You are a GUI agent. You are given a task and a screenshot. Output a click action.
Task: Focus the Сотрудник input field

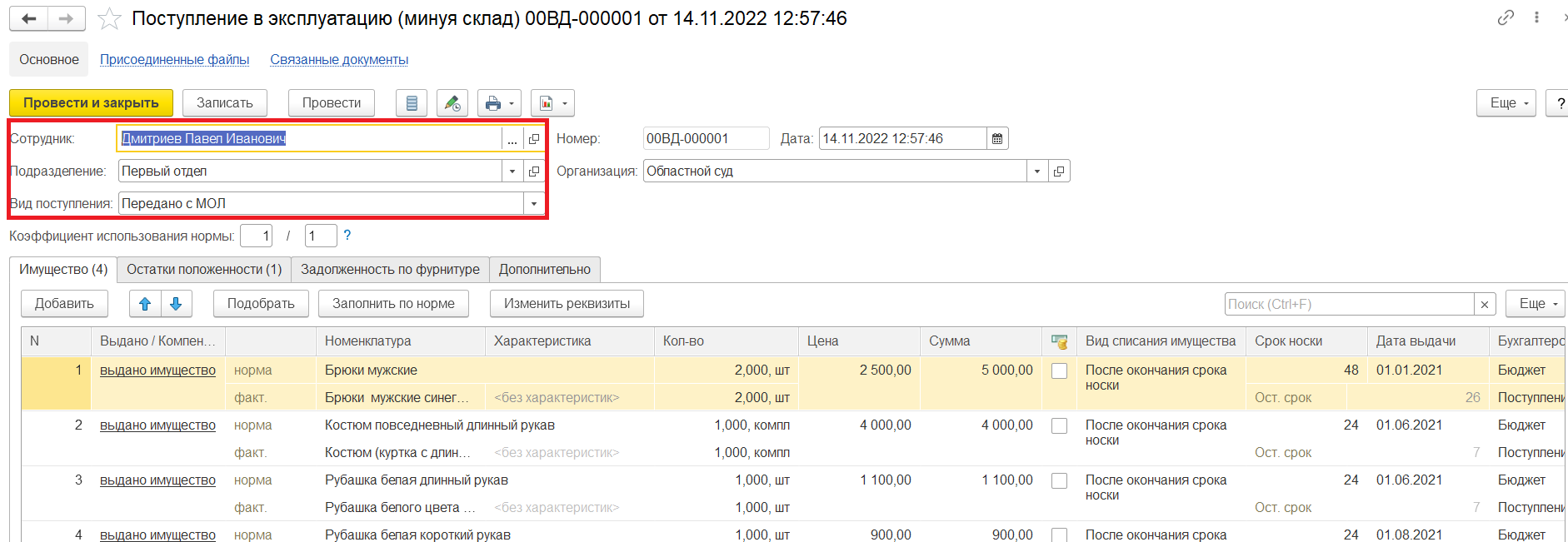[x=310, y=139]
